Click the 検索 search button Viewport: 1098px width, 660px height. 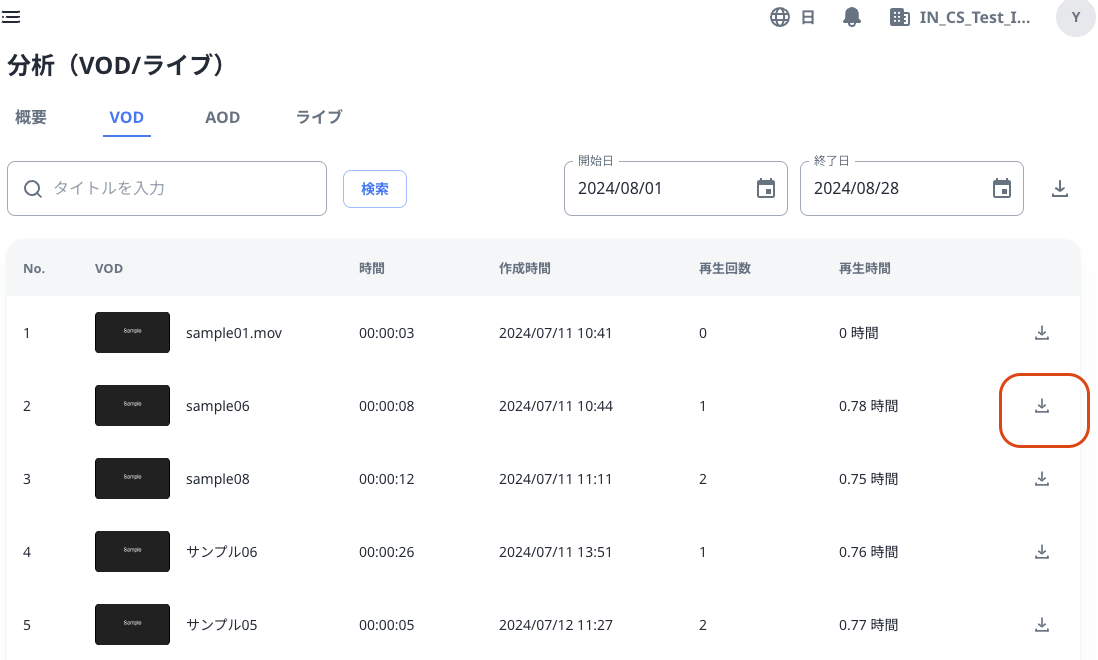(x=375, y=188)
